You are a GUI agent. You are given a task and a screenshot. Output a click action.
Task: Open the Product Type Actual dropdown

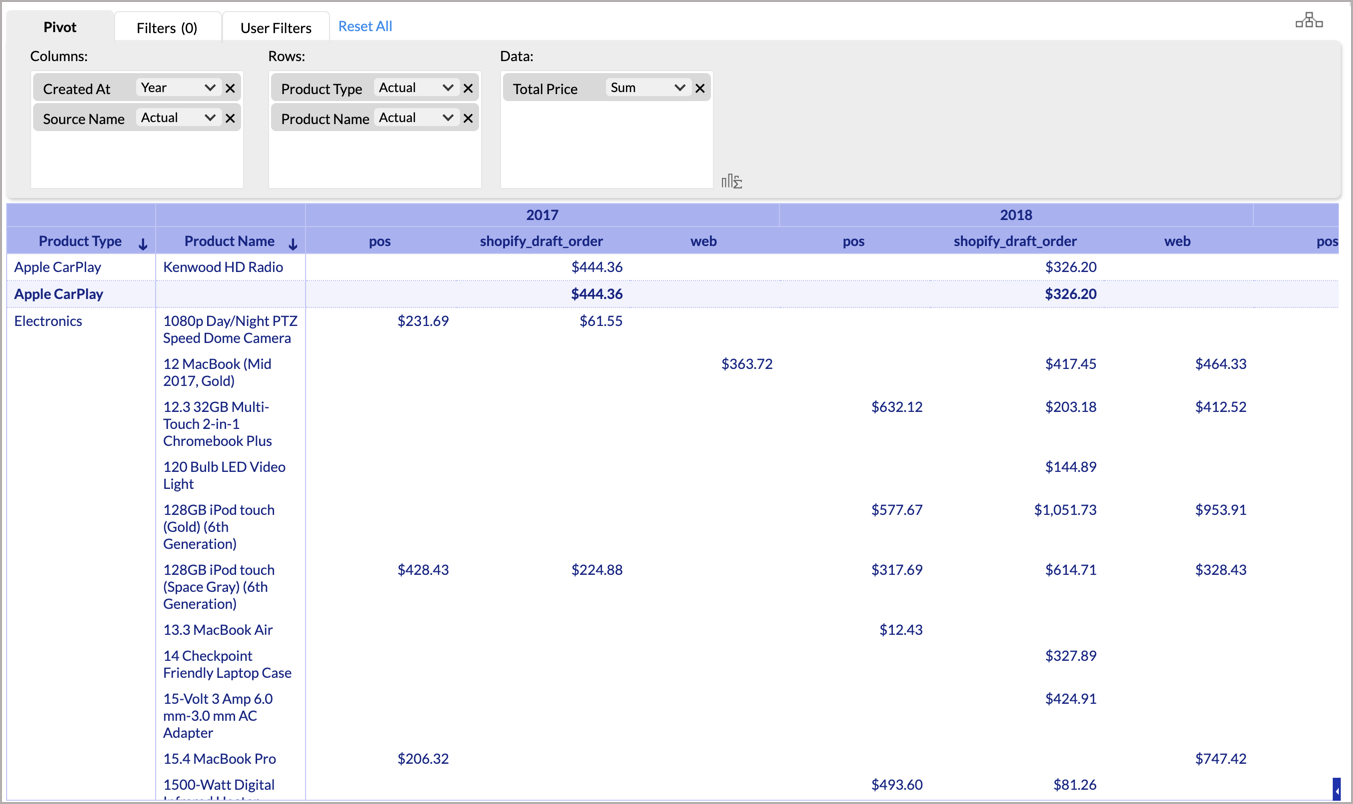pyautogui.click(x=416, y=88)
